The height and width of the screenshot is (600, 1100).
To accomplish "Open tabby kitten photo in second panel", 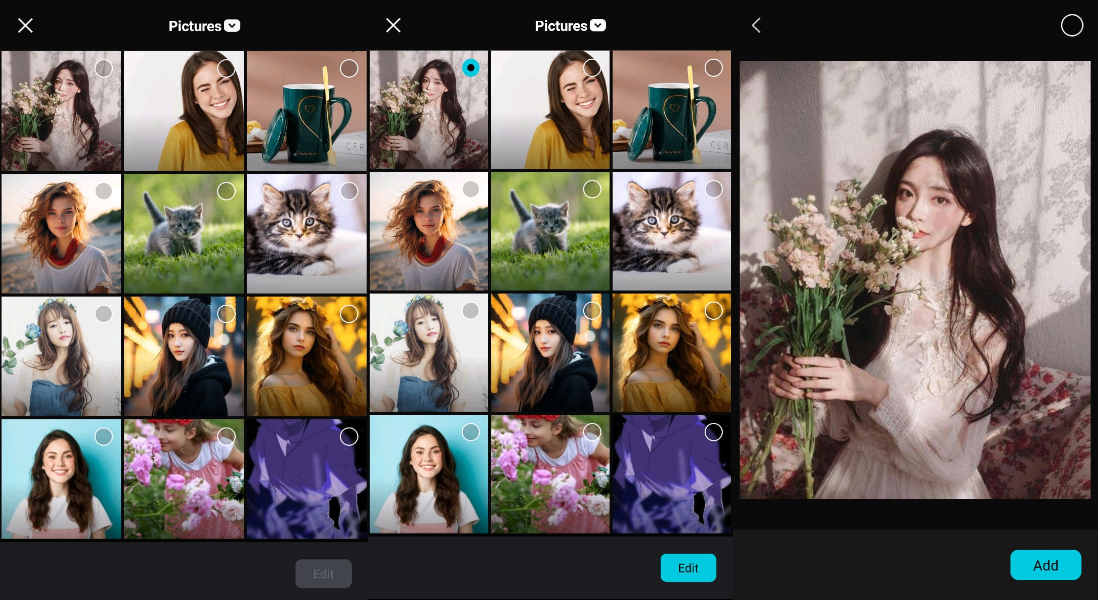I will [x=671, y=232].
